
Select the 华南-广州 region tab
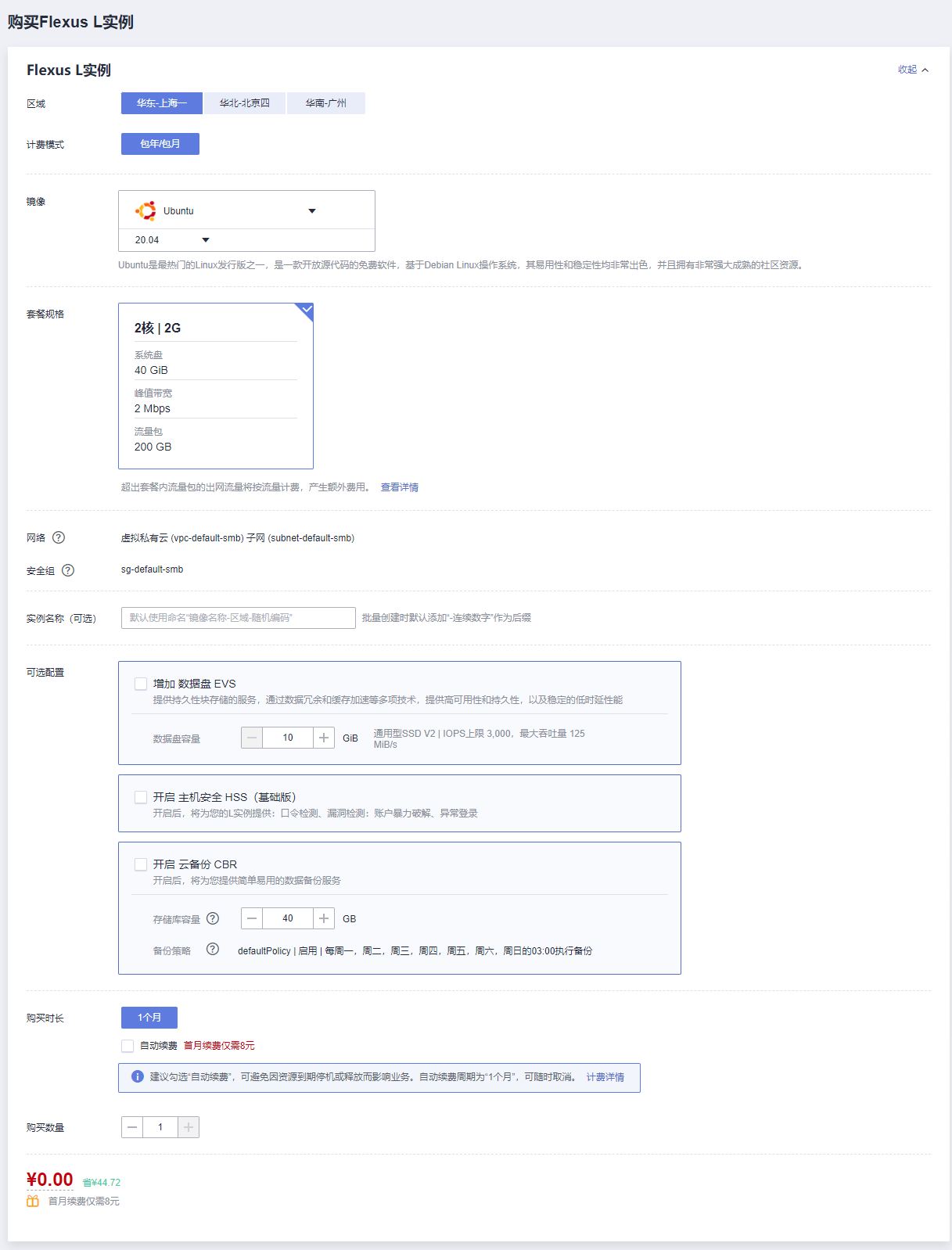coord(326,103)
